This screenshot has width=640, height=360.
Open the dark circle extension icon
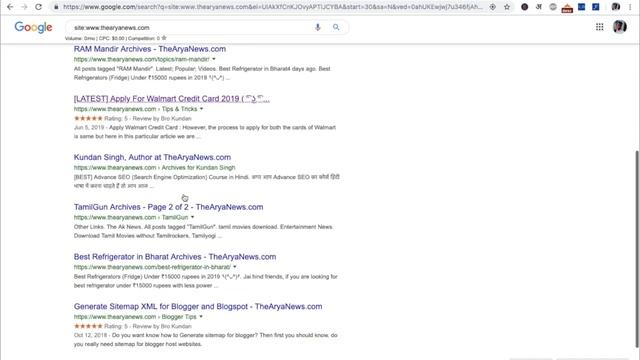[x=524, y=7]
